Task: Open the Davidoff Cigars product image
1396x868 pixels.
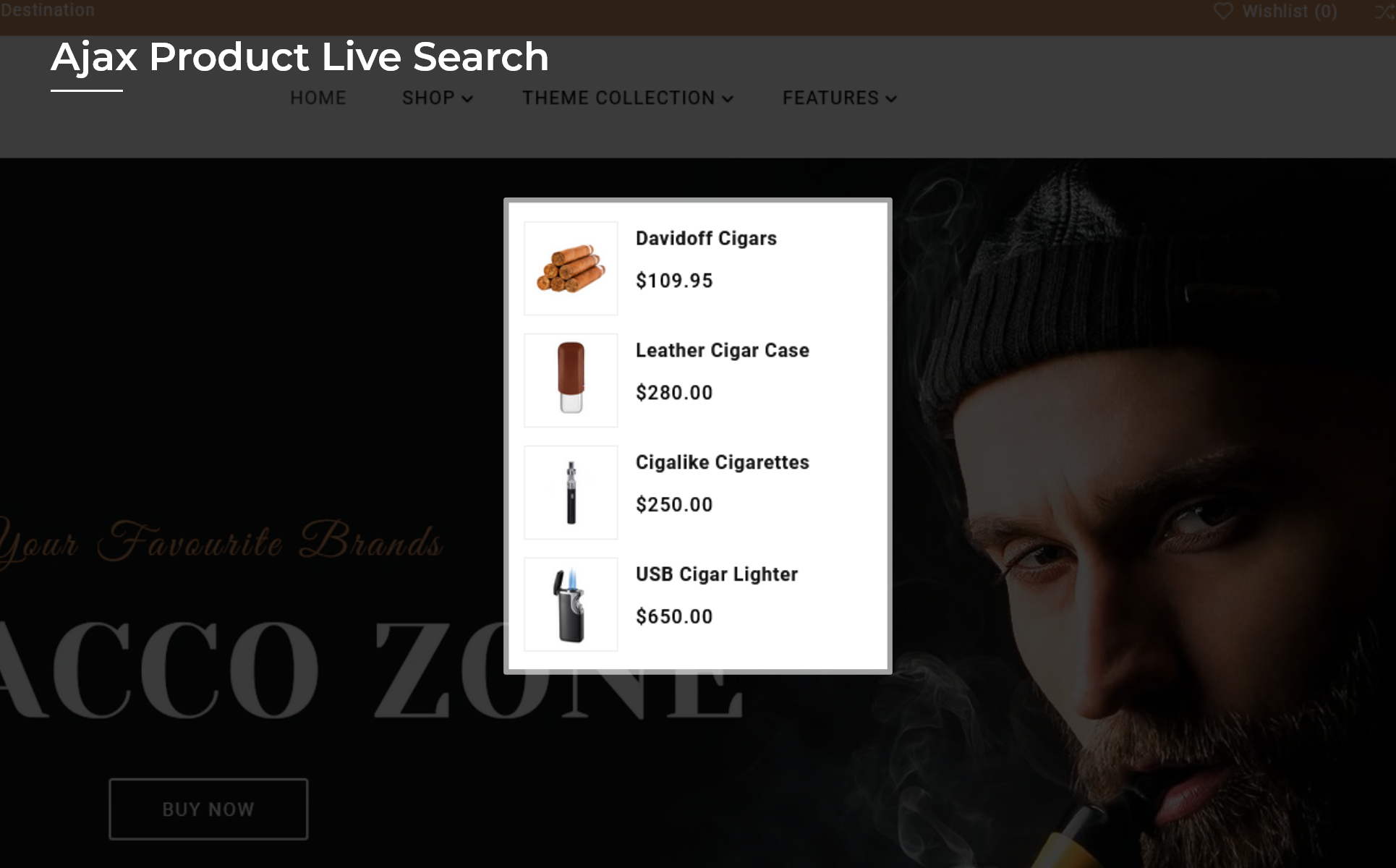Action: (x=571, y=268)
